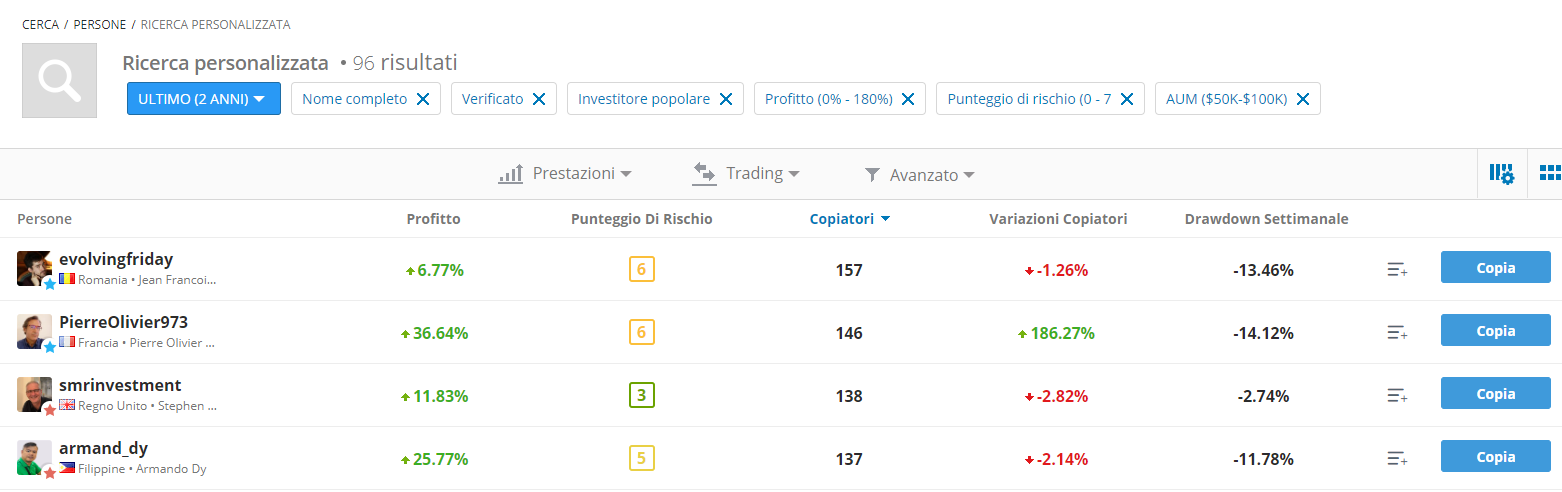This screenshot has height=492, width=1562.
Task: Open the ULTIMO (2 ANNI) period dropdown
Action: (203, 99)
